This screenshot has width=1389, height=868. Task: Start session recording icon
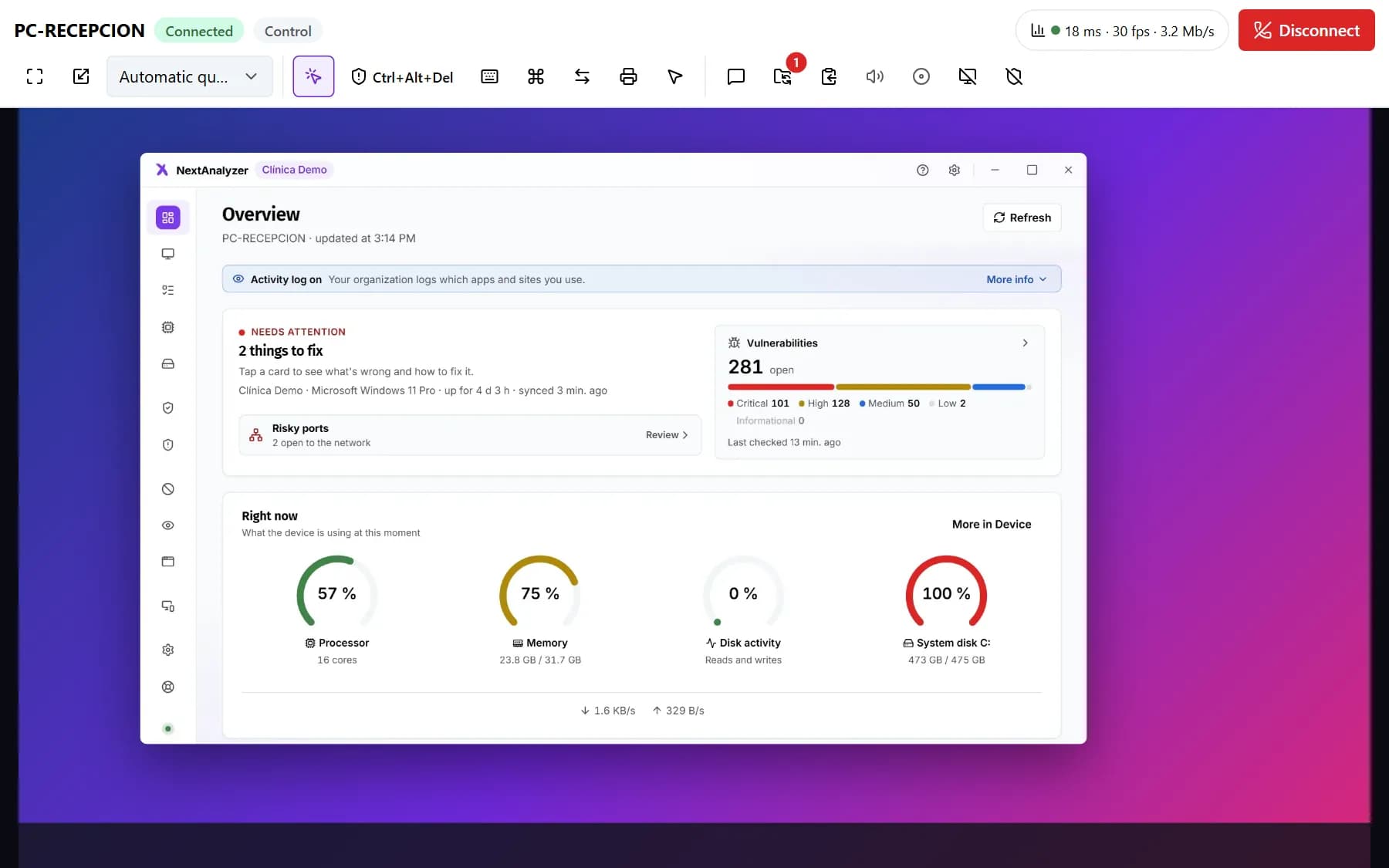(x=921, y=76)
